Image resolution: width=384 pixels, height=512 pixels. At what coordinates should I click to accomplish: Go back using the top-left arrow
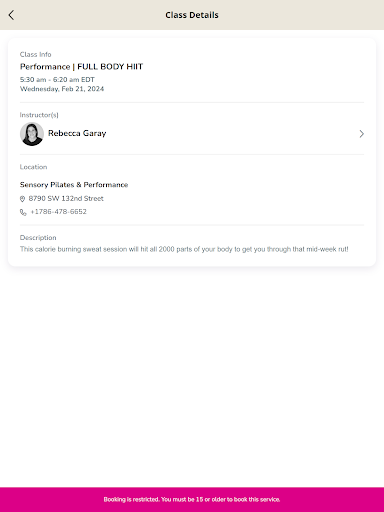pyautogui.click(x=11, y=15)
